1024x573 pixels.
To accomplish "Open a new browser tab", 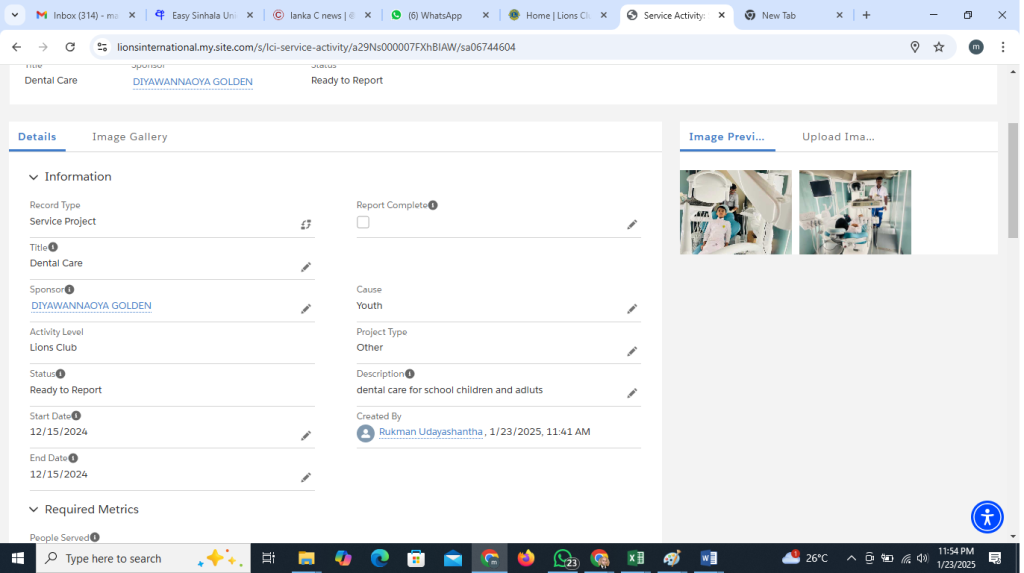I will [x=866, y=15].
